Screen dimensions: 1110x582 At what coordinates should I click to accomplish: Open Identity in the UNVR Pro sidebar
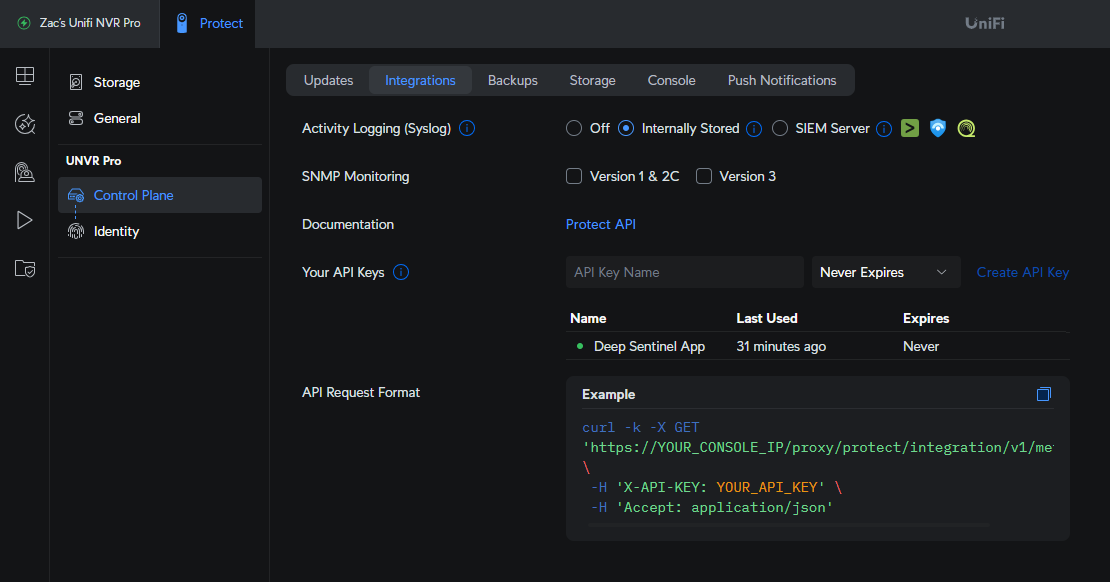click(116, 231)
